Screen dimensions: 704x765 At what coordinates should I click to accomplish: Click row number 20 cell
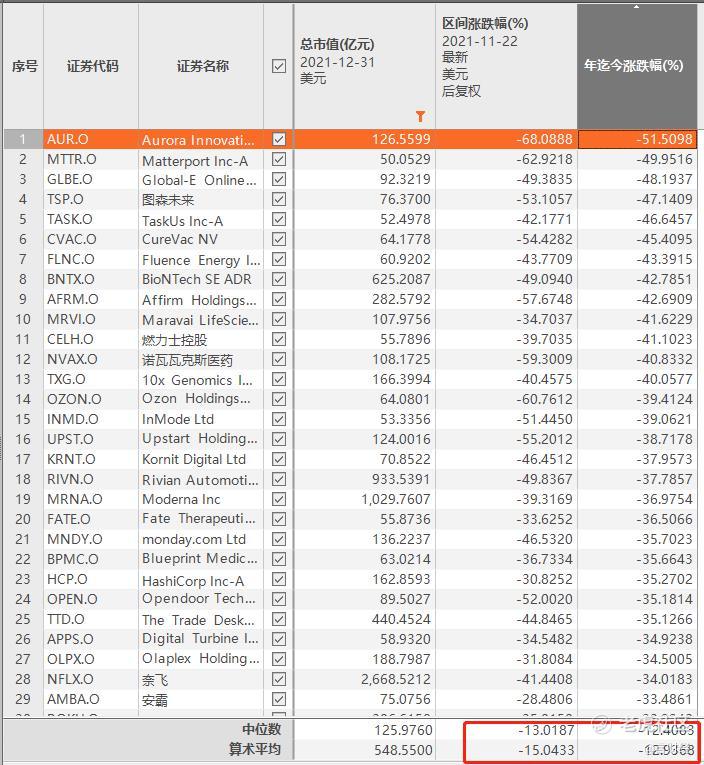tap(23, 519)
